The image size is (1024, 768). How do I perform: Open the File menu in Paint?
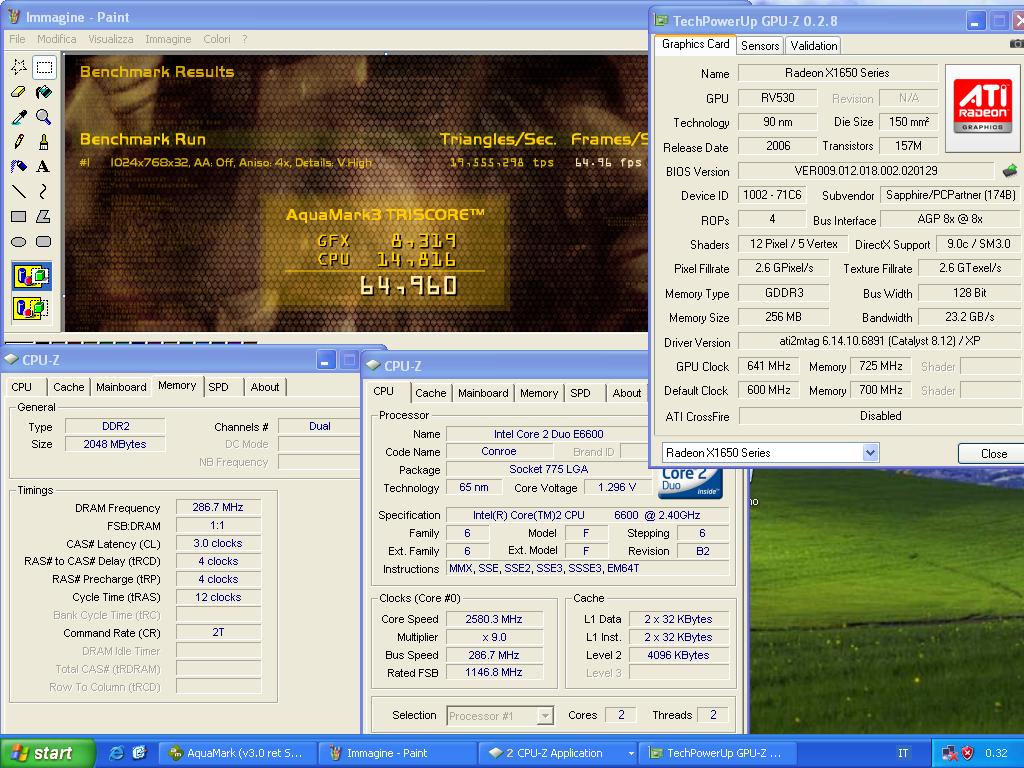point(17,39)
